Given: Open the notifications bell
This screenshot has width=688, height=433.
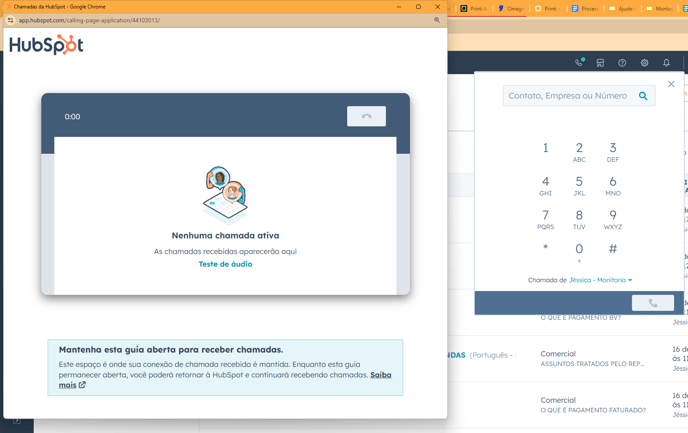Looking at the screenshot, I should tap(666, 63).
